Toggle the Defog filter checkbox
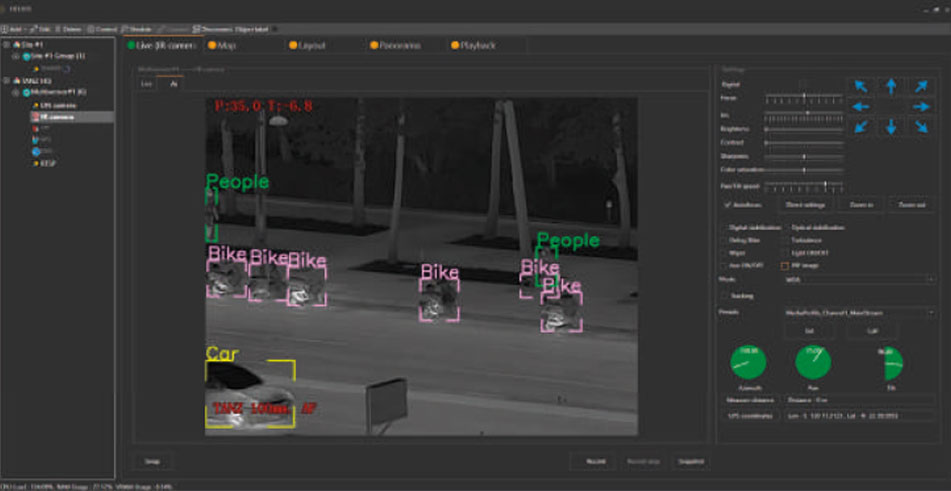951x491 pixels. 724,241
